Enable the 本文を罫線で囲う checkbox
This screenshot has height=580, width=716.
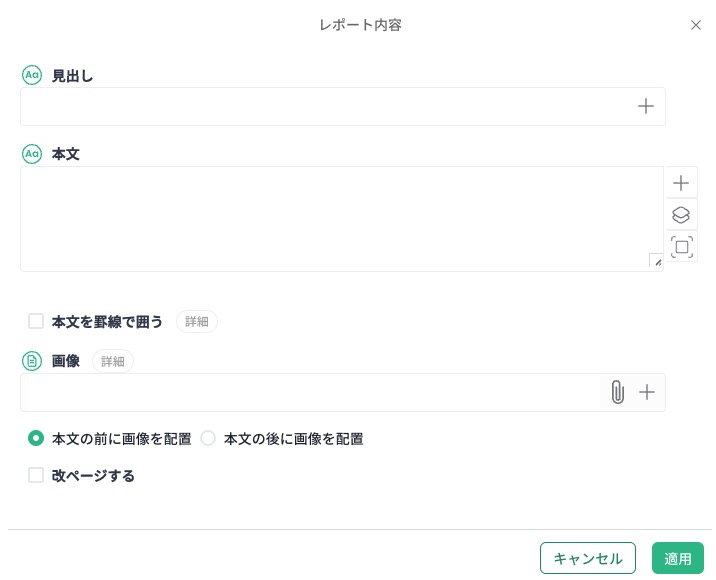36,321
